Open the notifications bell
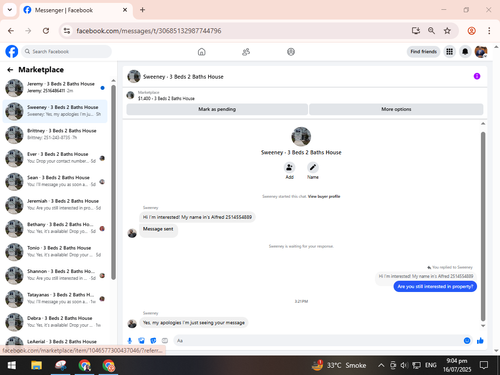Viewport: 500px width, 375px height. (x=465, y=52)
